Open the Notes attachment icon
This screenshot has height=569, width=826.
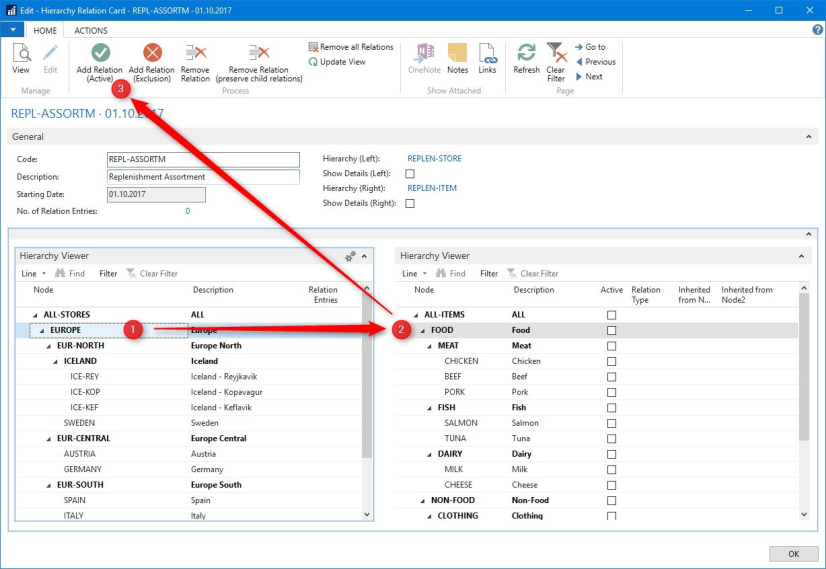[x=458, y=53]
